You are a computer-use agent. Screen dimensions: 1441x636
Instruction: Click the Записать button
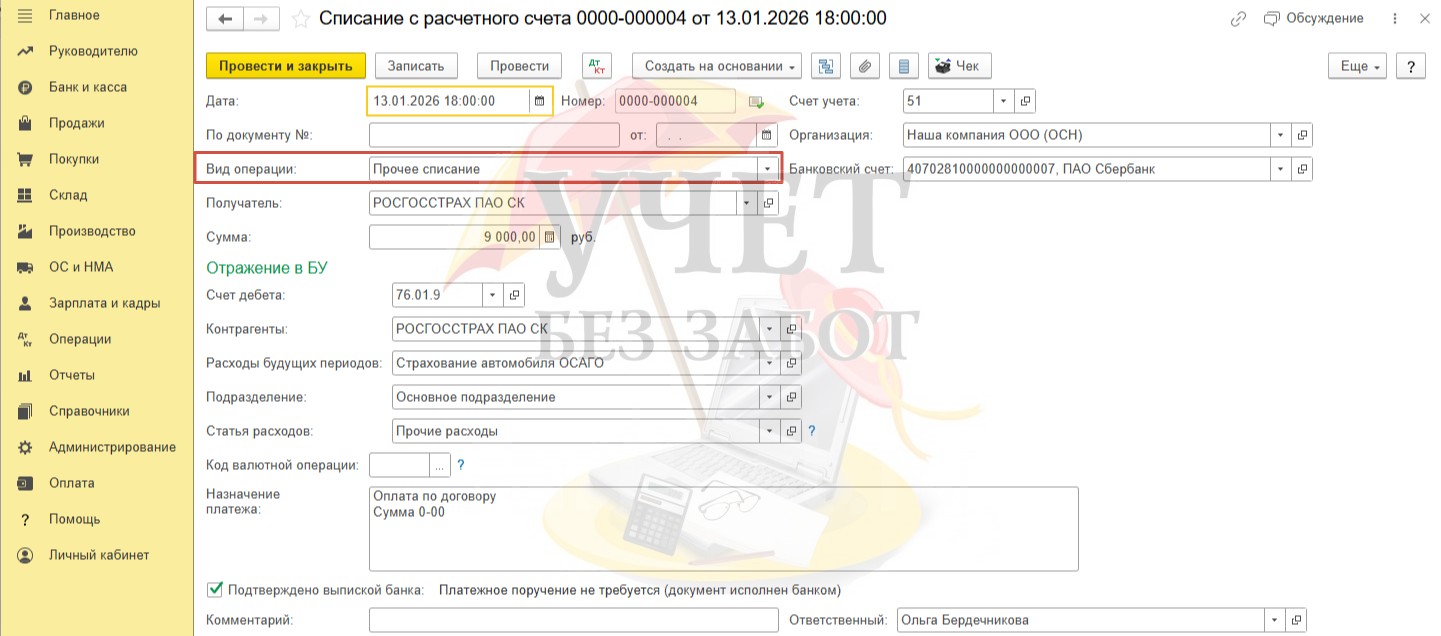click(416, 66)
